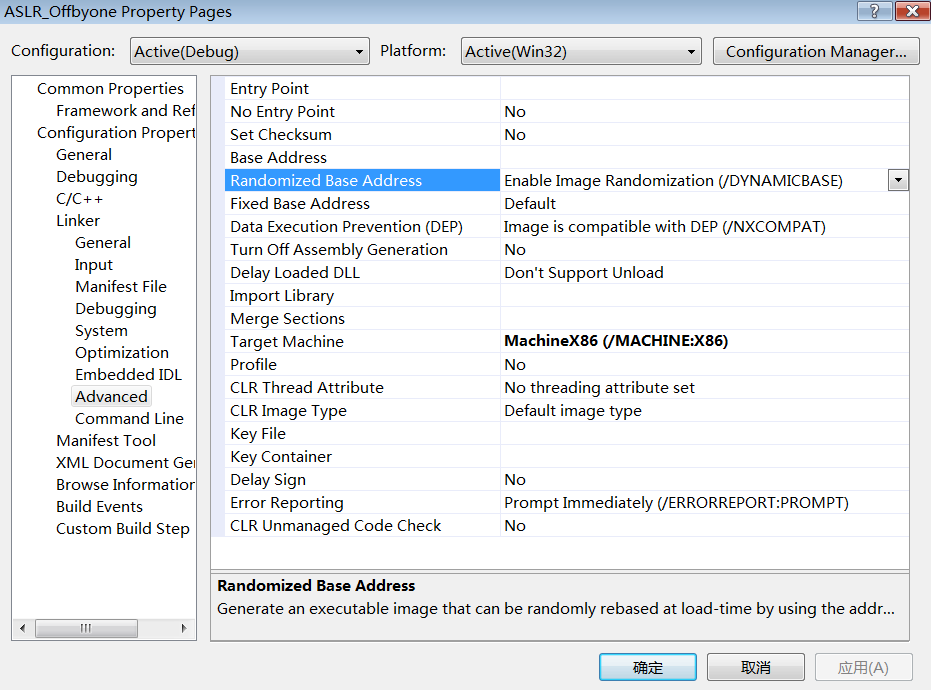This screenshot has height=690, width=931.
Task: Select Manifest Tool tree item
Action: click(106, 441)
